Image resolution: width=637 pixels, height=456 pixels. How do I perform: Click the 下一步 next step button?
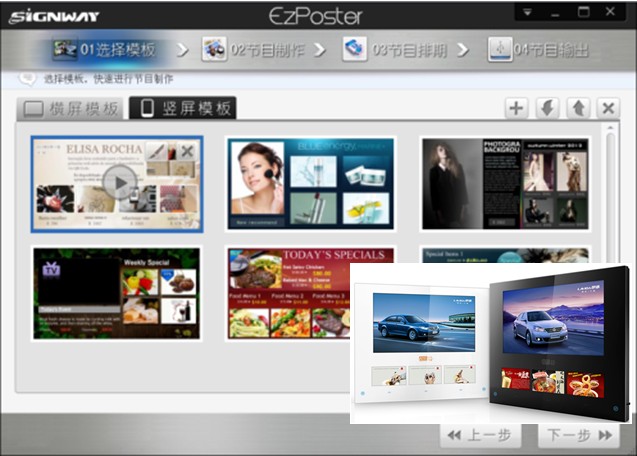578,436
